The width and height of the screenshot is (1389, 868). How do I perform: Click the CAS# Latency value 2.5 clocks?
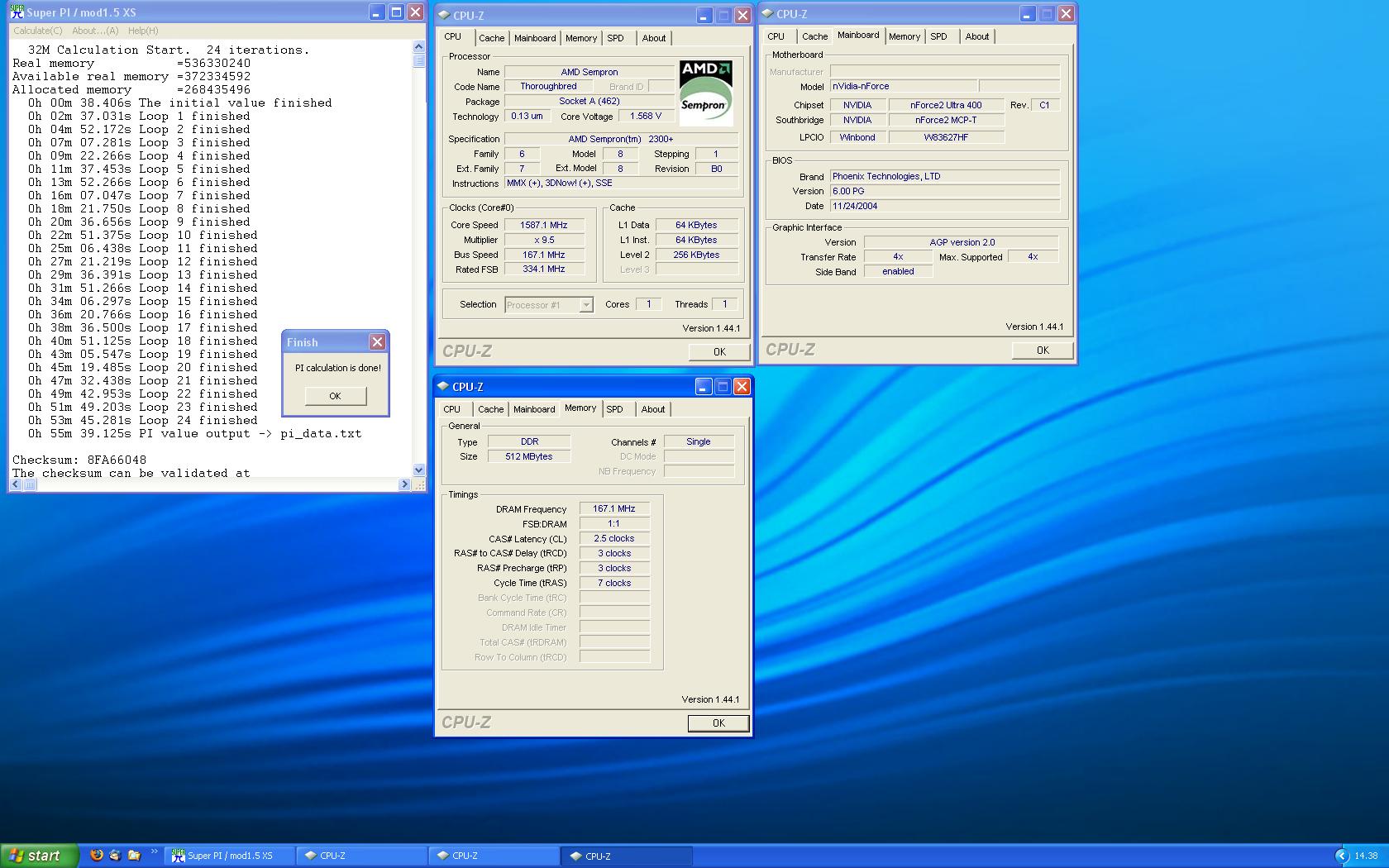pos(614,539)
